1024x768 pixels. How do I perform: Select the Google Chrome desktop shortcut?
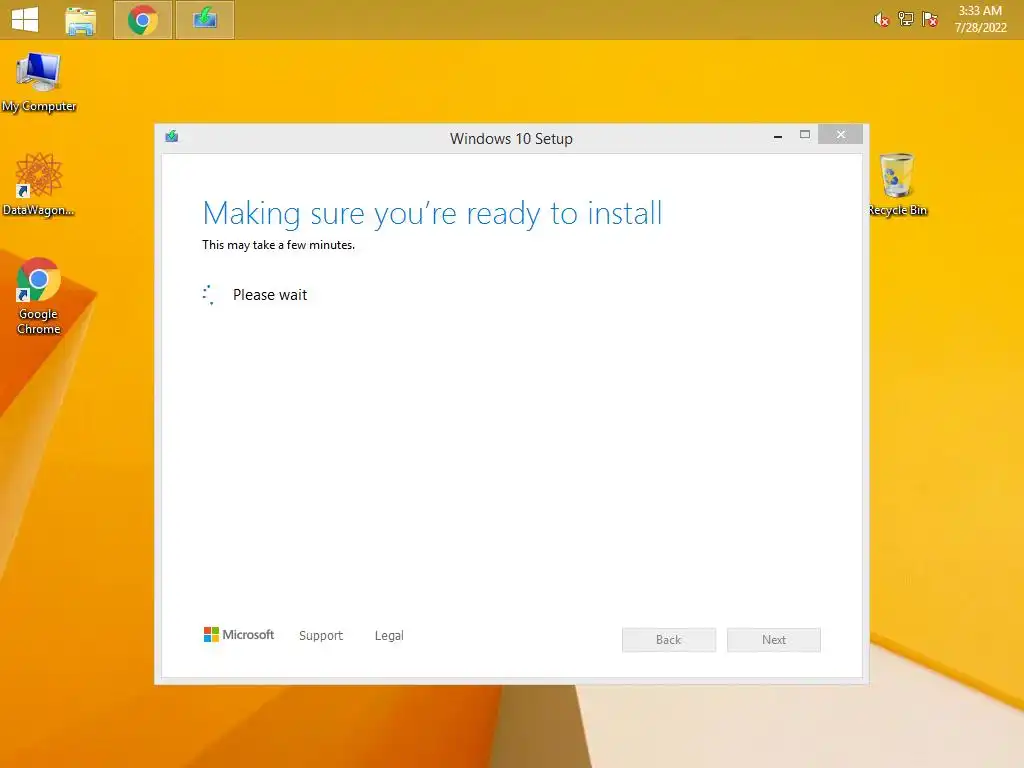[39, 296]
